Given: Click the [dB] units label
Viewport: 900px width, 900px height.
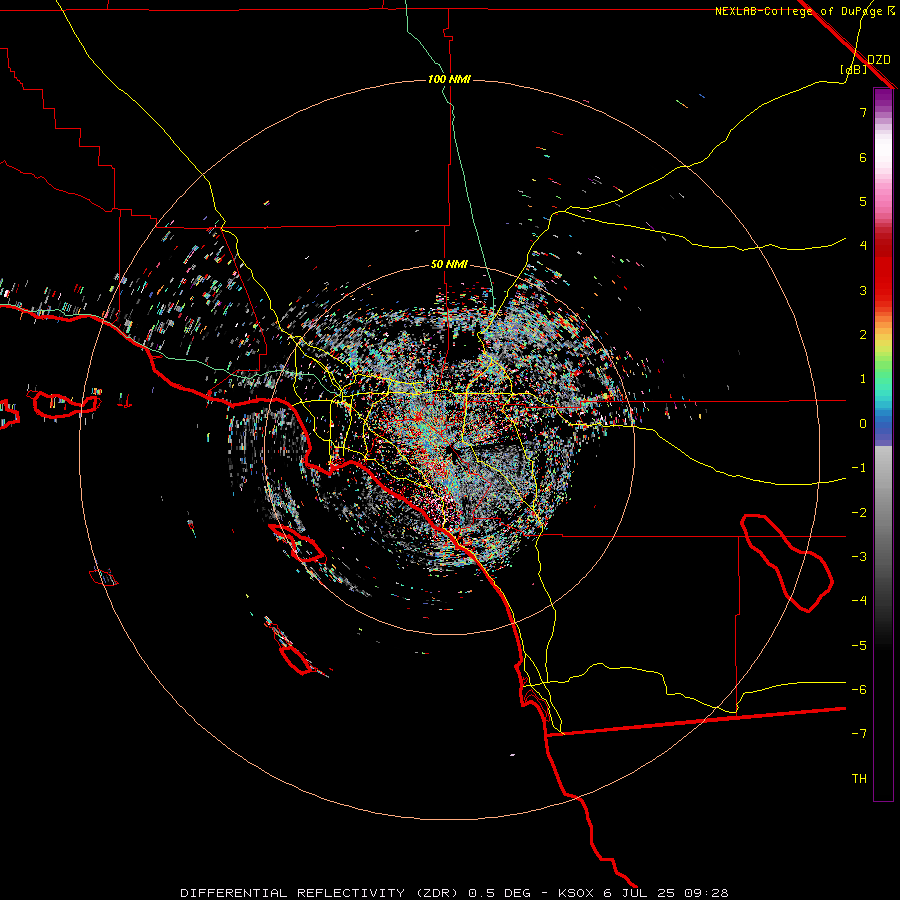Looking at the screenshot, I should pyautogui.click(x=854, y=69).
